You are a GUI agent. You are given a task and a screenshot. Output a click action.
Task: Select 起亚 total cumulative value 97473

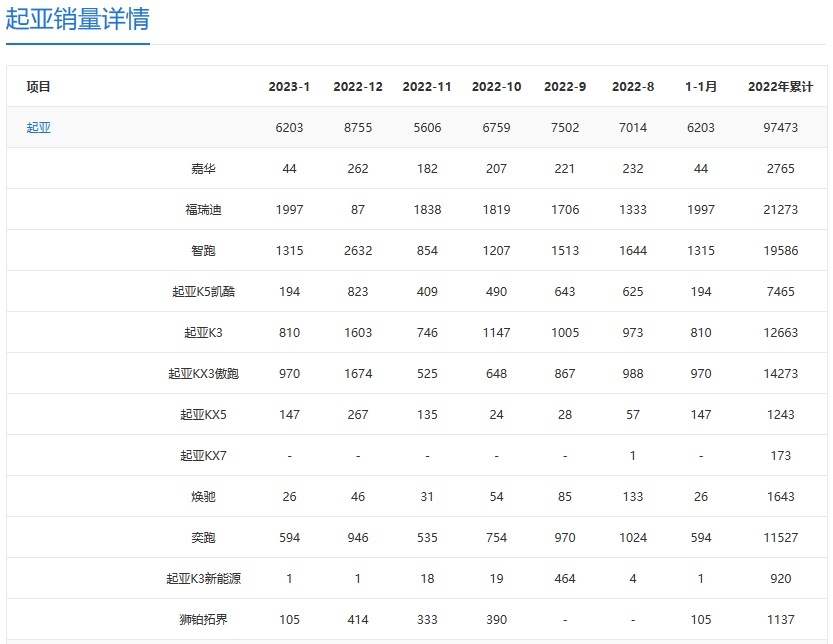pos(780,128)
